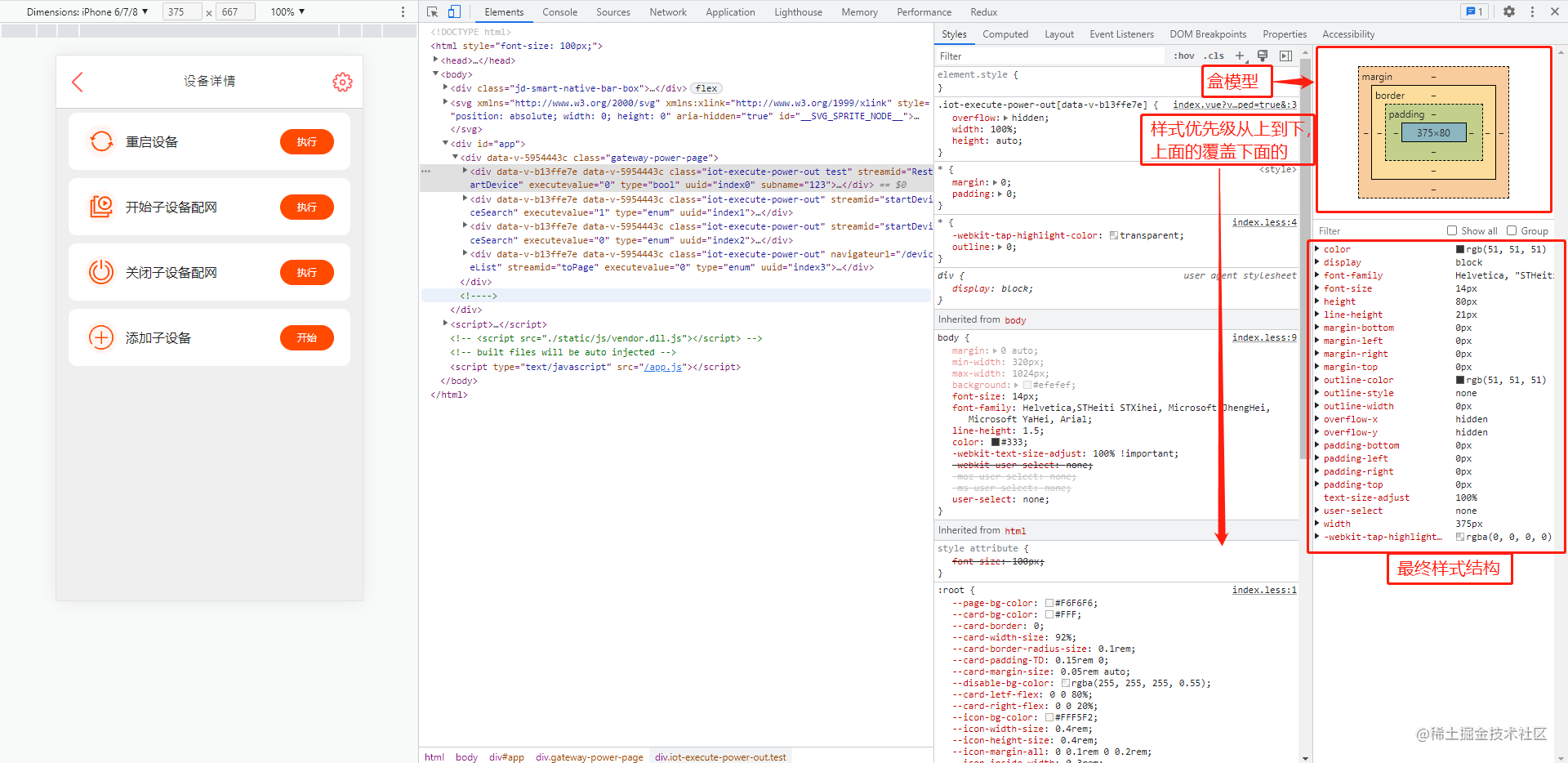Switch to the Computed styles tab

pyautogui.click(x=1005, y=33)
